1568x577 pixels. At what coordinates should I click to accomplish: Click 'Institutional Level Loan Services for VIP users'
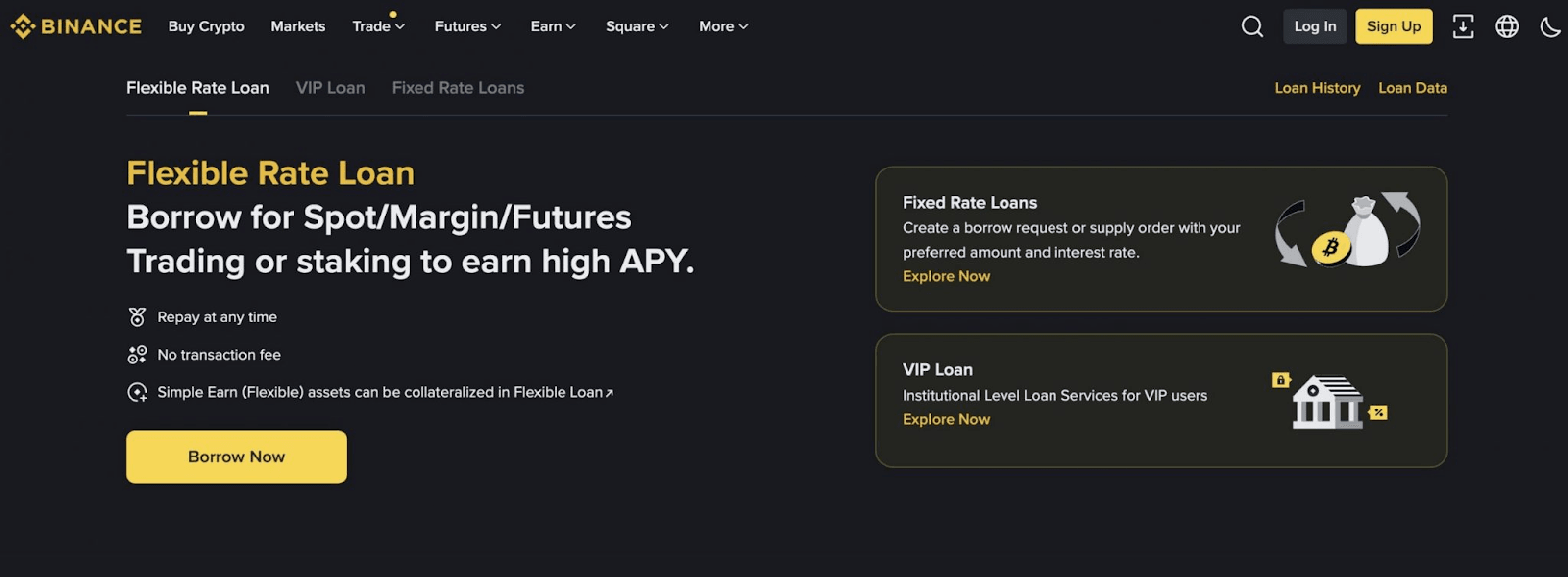click(1054, 396)
